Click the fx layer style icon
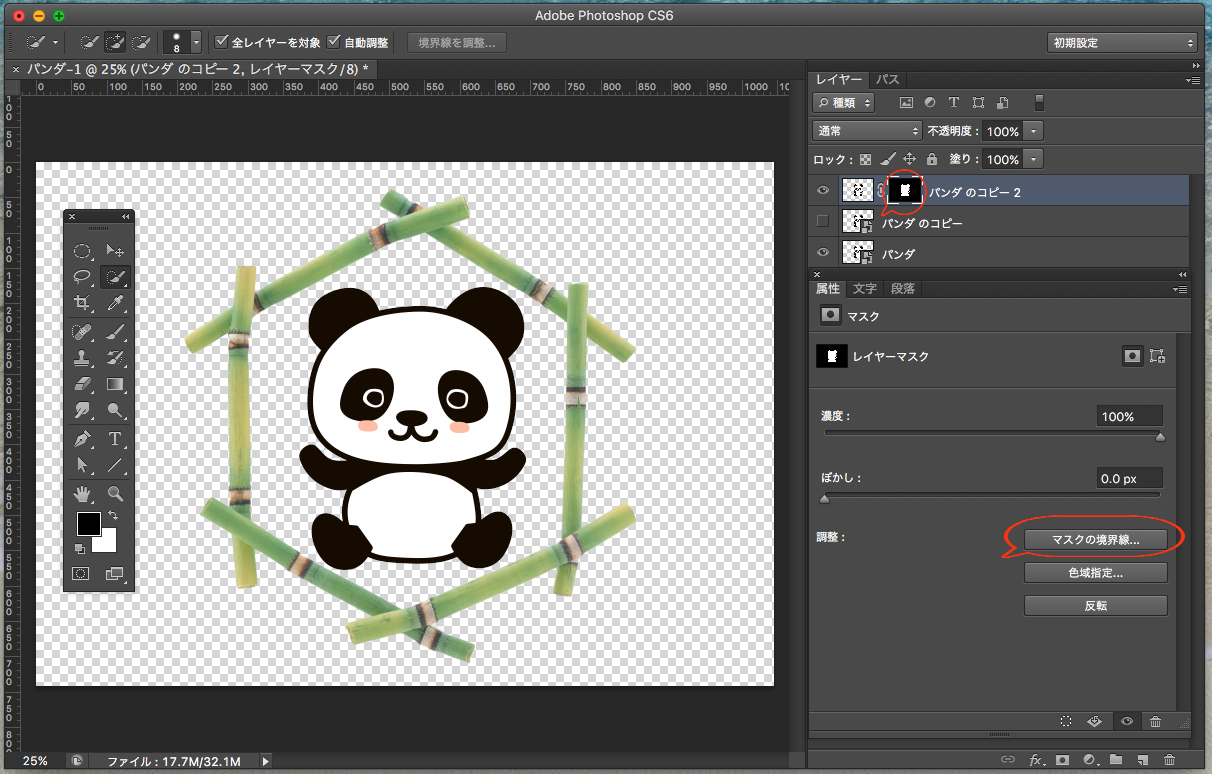The width and height of the screenshot is (1212, 774). [1037, 760]
